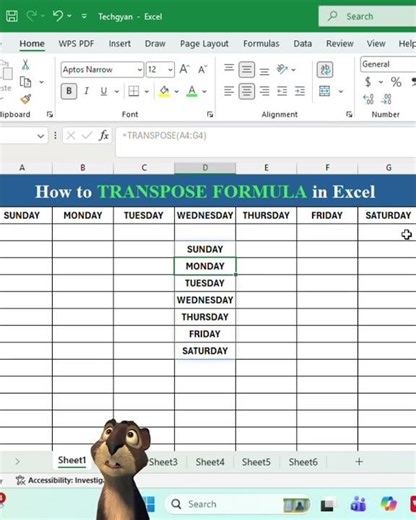Open Customize Quick Access Toolbar arrow
Viewport: 416px width, 520px height.
84,16
